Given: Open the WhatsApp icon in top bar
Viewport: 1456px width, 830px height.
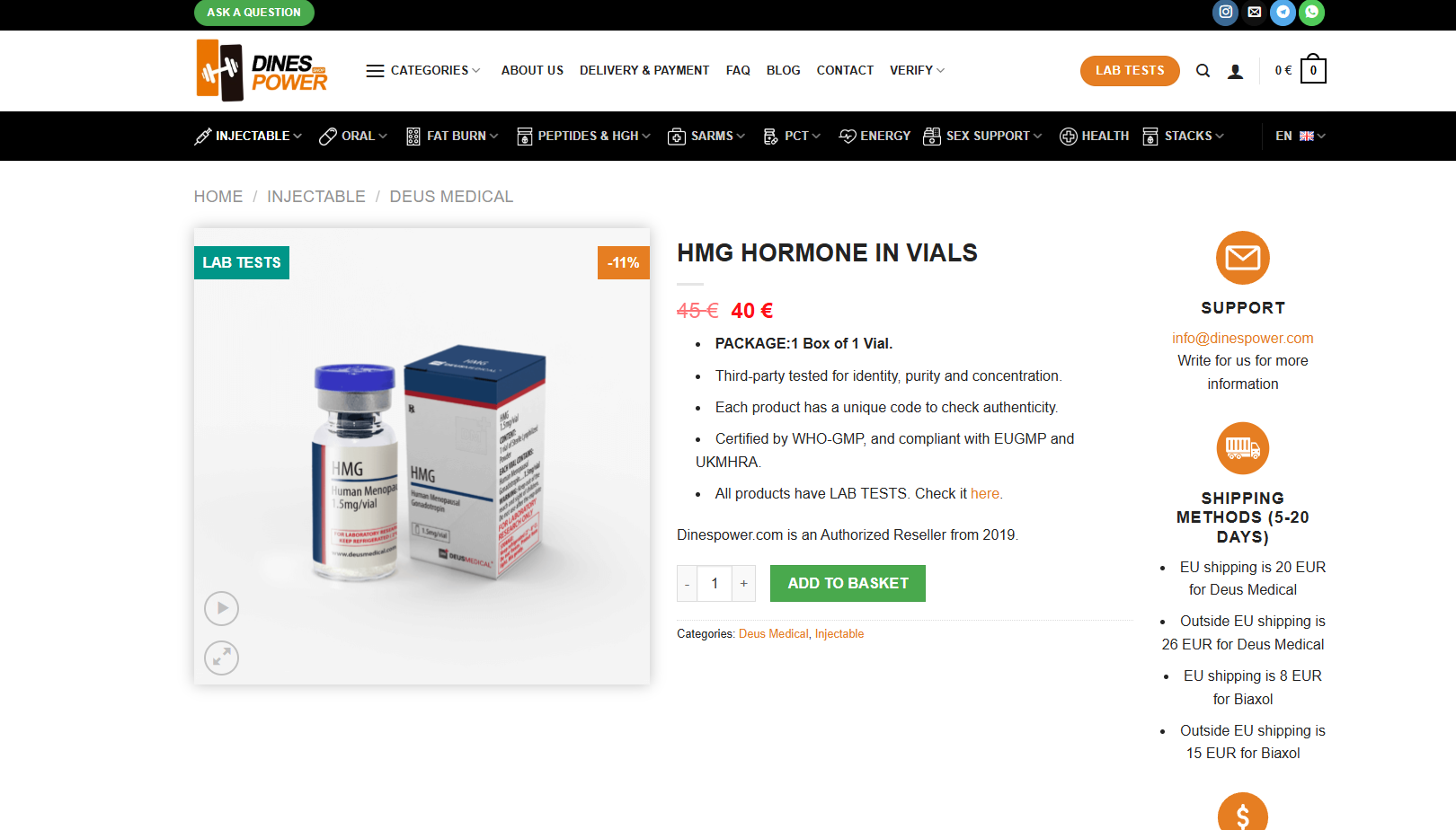Looking at the screenshot, I should pyautogui.click(x=1312, y=13).
